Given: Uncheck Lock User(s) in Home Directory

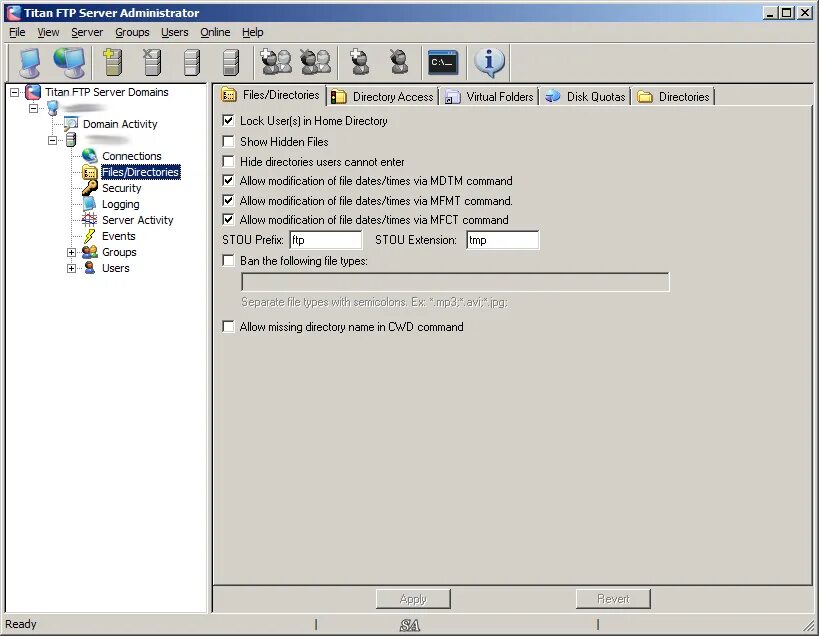Looking at the screenshot, I should 228,121.
